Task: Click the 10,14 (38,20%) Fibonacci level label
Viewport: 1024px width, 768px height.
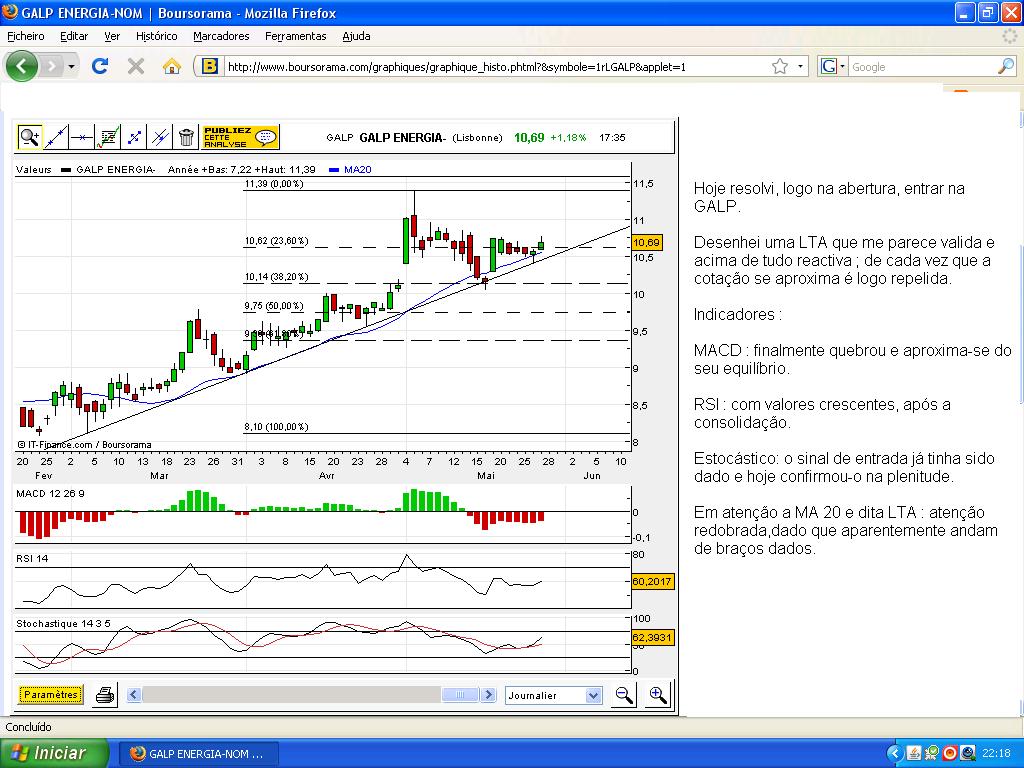Action: coord(276,277)
